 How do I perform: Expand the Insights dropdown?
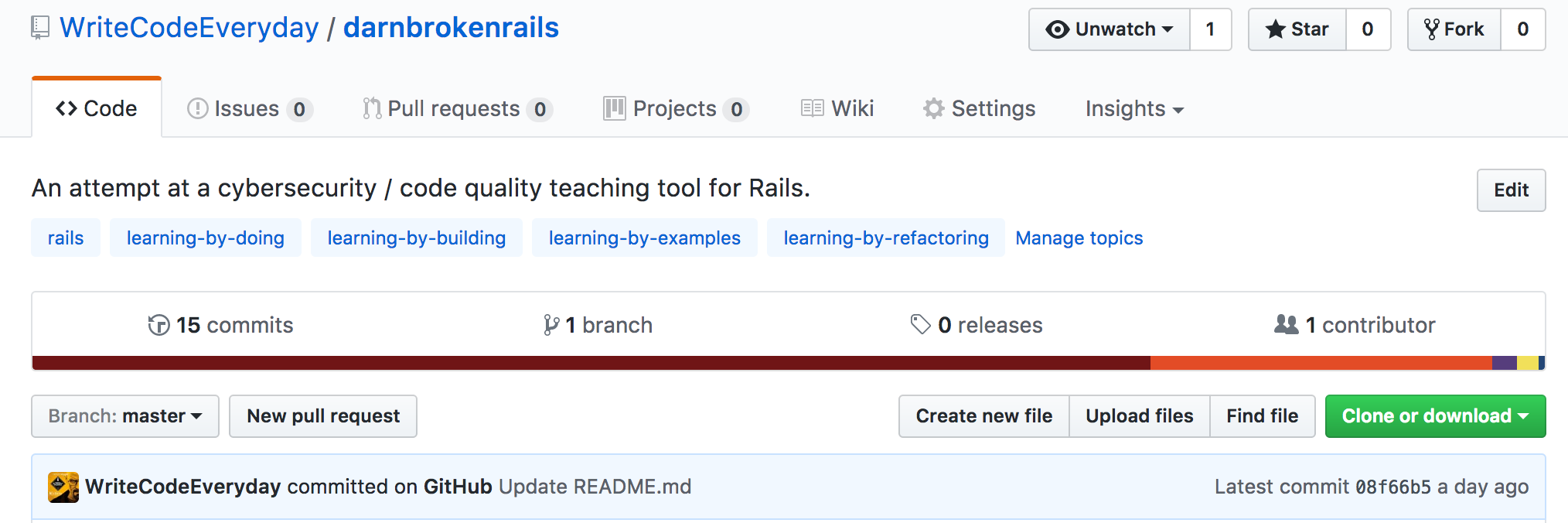1134,109
